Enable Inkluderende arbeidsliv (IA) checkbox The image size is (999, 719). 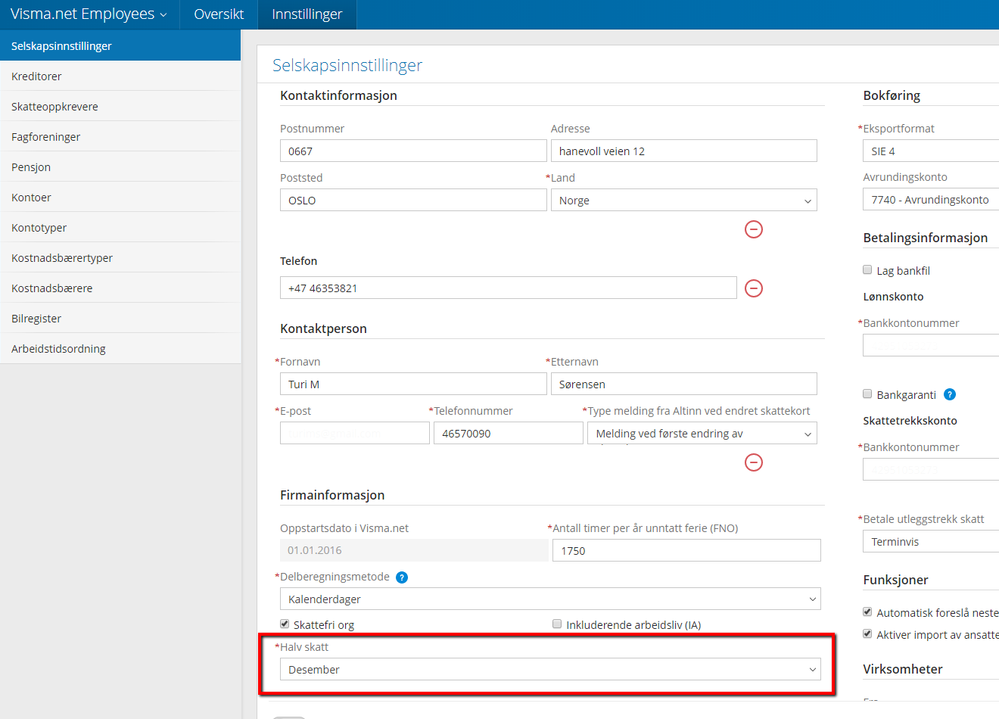pyautogui.click(x=557, y=624)
